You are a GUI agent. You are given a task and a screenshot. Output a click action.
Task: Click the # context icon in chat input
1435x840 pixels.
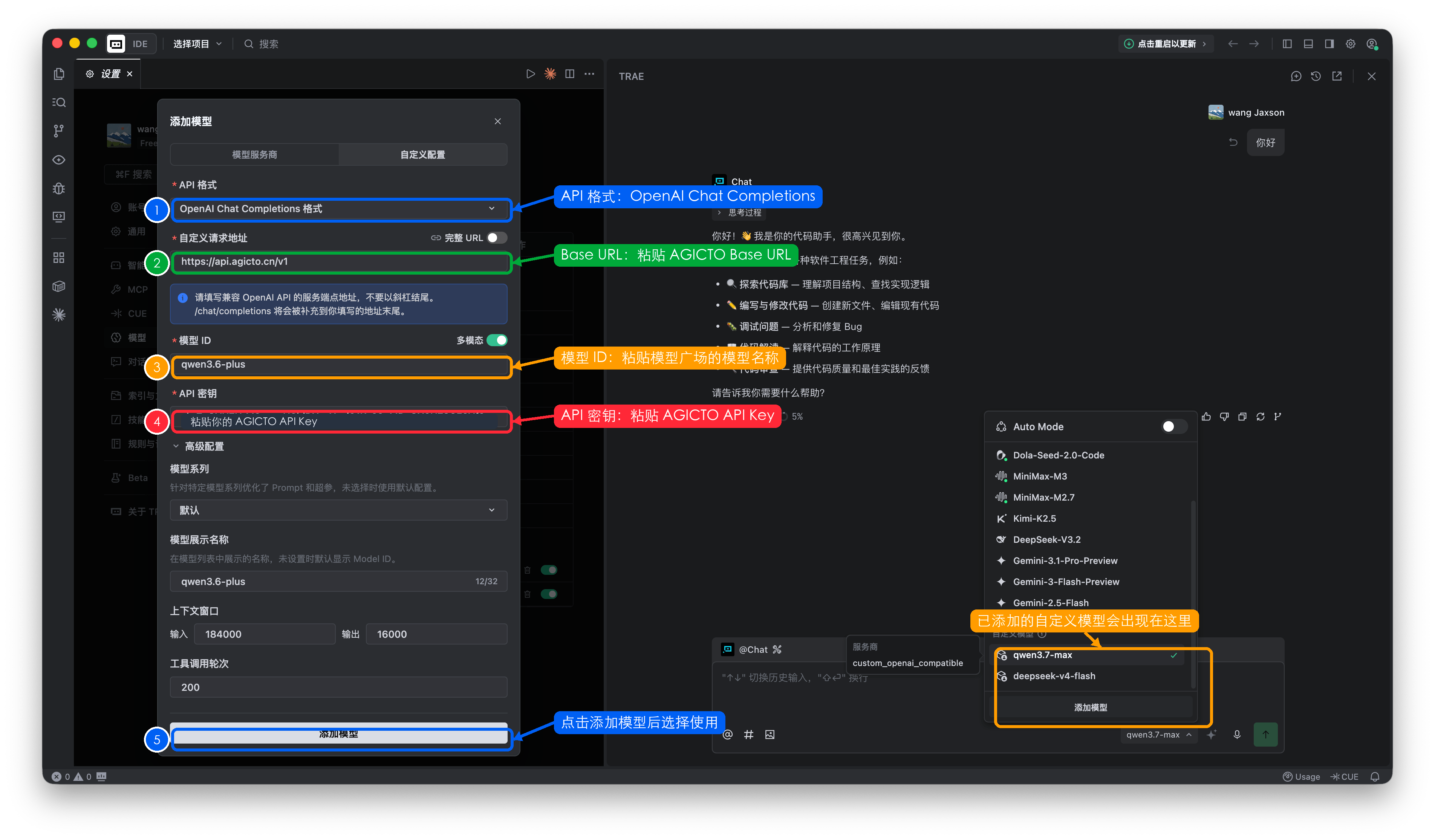pyautogui.click(x=749, y=735)
